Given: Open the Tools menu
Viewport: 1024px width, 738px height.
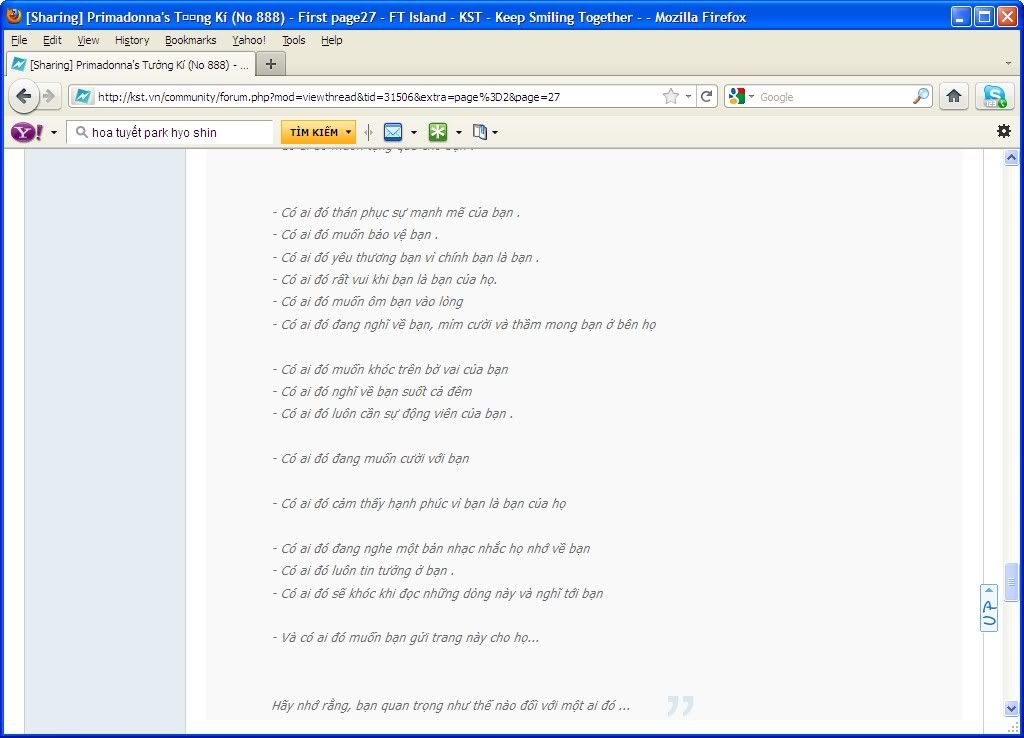Looking at the screenshot, I should (293, 40).
